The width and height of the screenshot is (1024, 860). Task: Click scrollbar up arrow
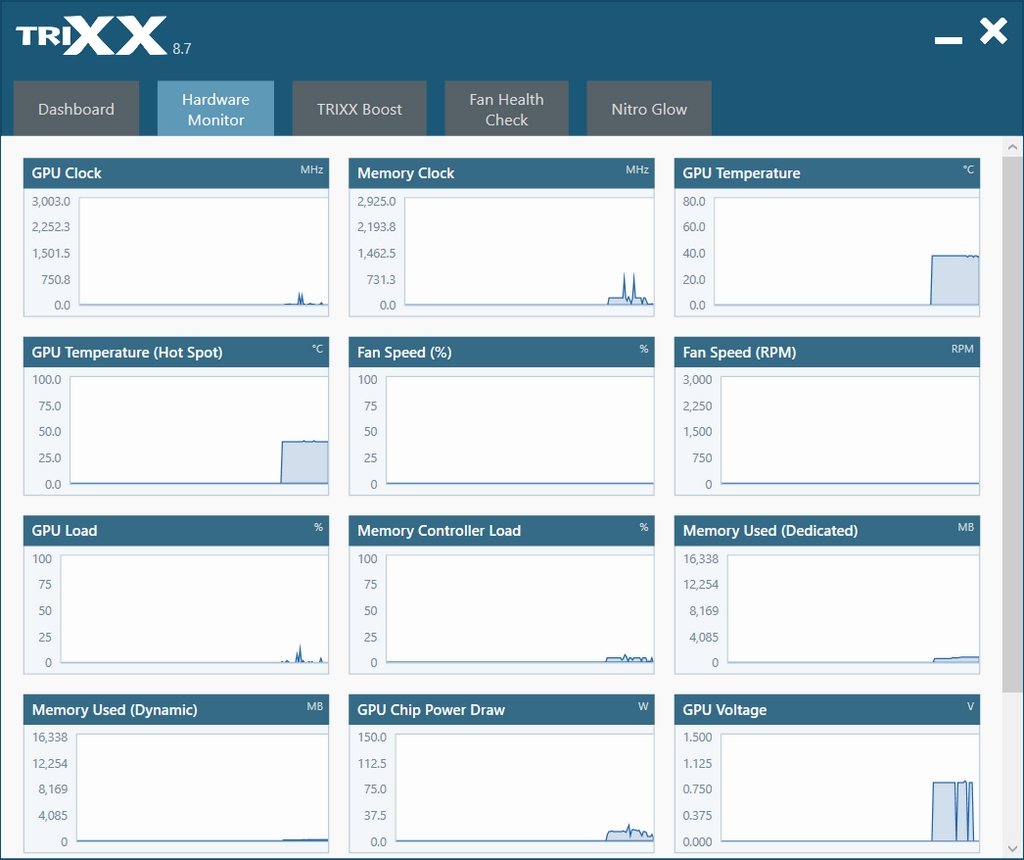[x=1012, y=147]
